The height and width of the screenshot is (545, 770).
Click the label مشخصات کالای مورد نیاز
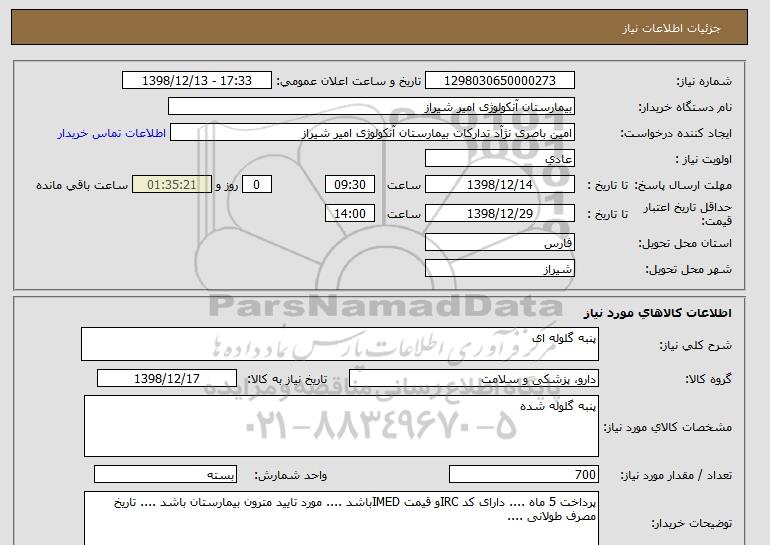668,427
